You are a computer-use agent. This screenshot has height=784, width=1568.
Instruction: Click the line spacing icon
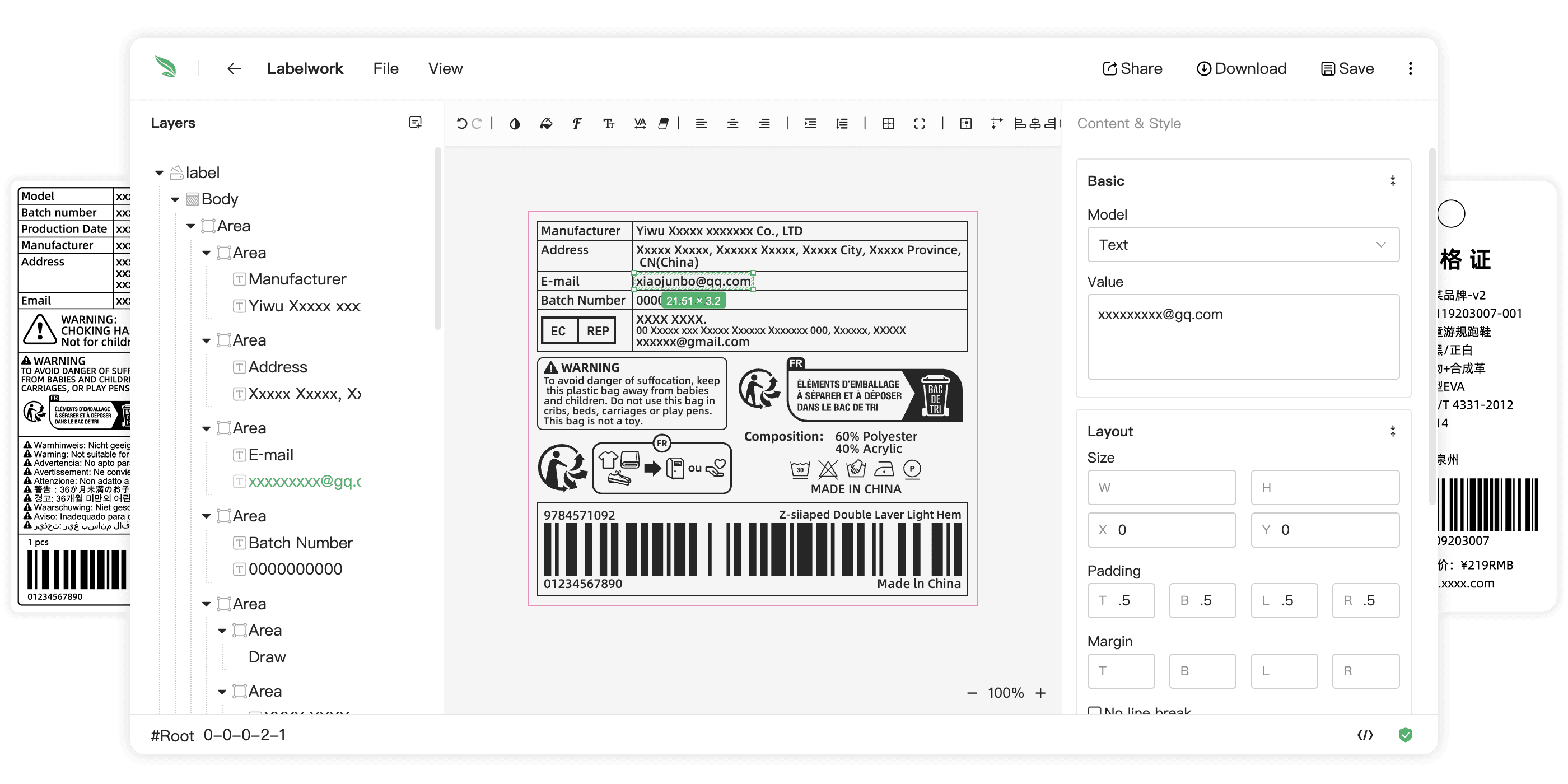tap(842, 124)
